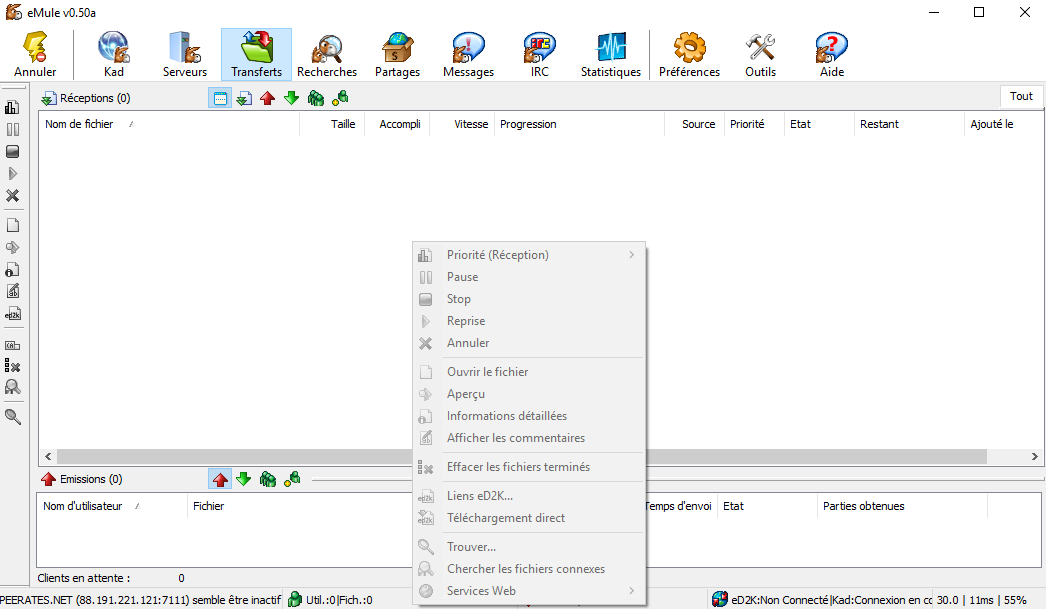Choose Reprise in context menu
This screenshot has width=1046, height=609.
(x=529, y=321)
